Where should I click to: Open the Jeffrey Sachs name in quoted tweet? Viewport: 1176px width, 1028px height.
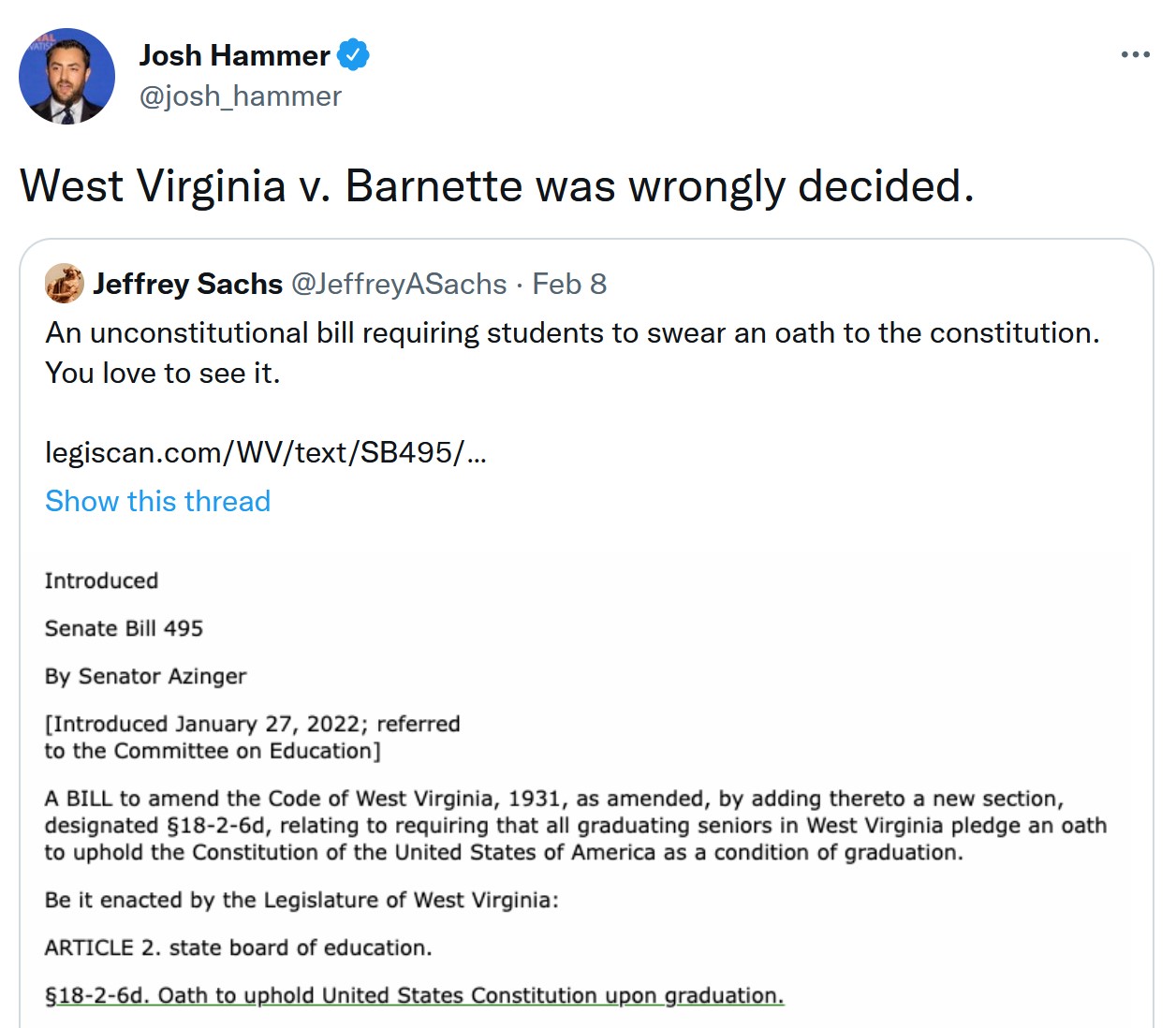point(187,284)
